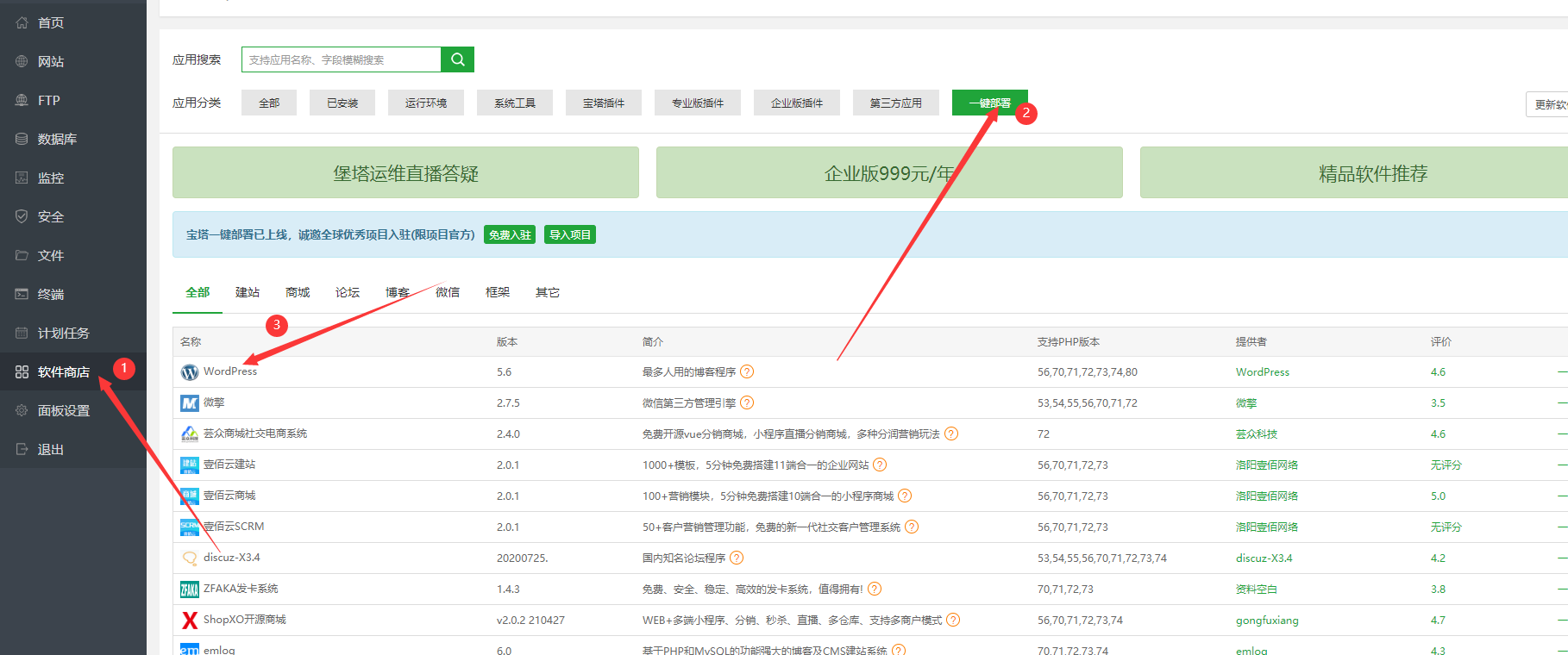The image size is (1568, 655).
Task: Click help icon in ShopXO description
Action: (953, 620)
